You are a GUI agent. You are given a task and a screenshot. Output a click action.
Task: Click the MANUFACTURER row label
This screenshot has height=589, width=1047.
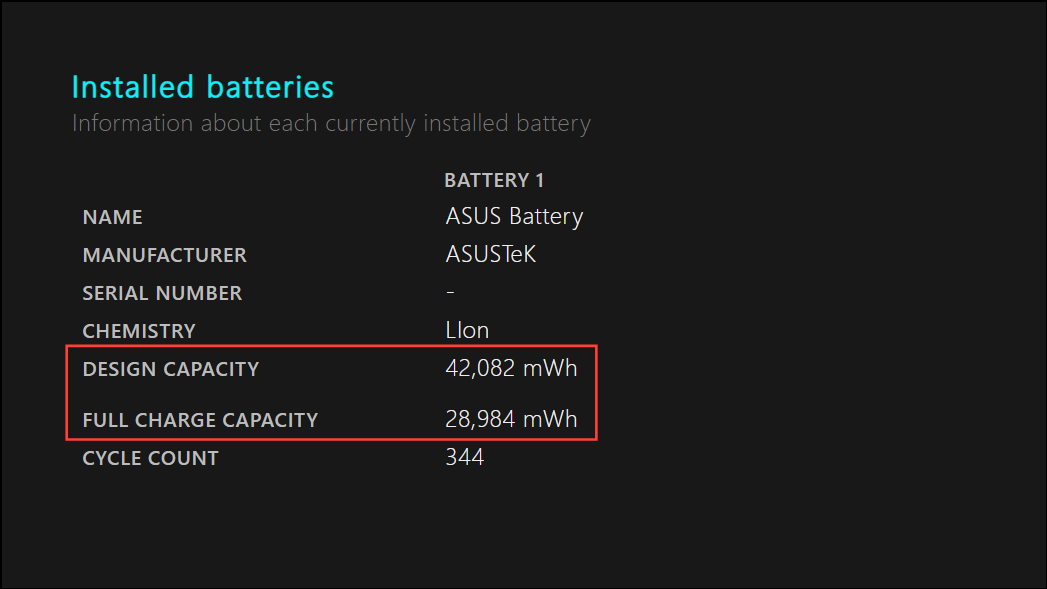(x=164, y=255)
